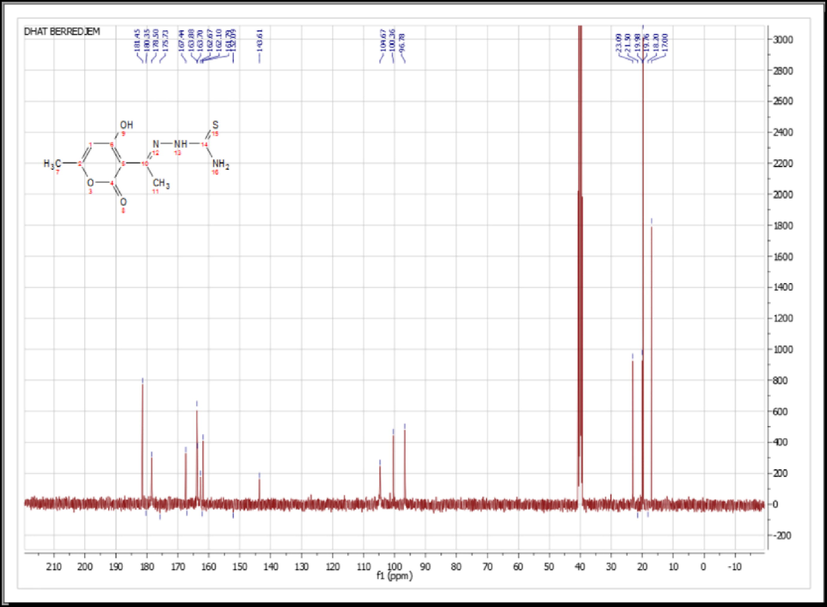Select the solvent peak at 40 ppm
Viewport: 827px width, 607px height.
tap(580, 264)
